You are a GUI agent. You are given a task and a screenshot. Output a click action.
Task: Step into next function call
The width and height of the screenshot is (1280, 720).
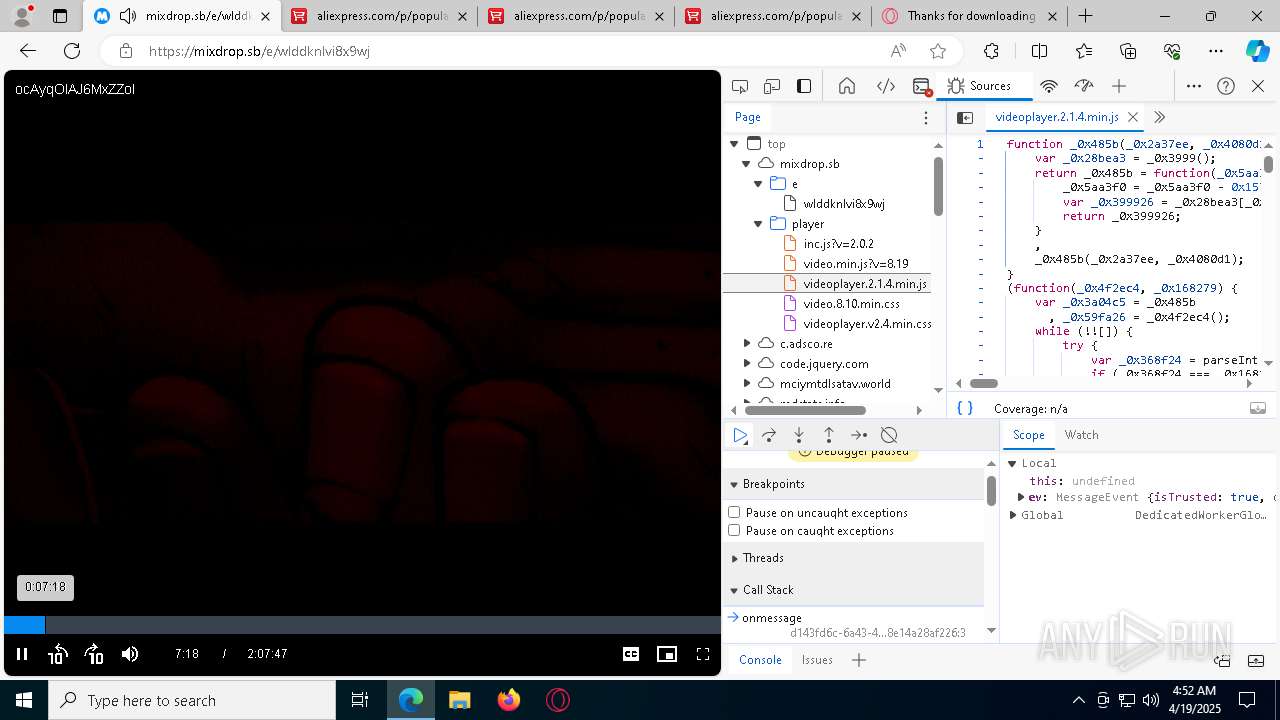coord(799,435)
